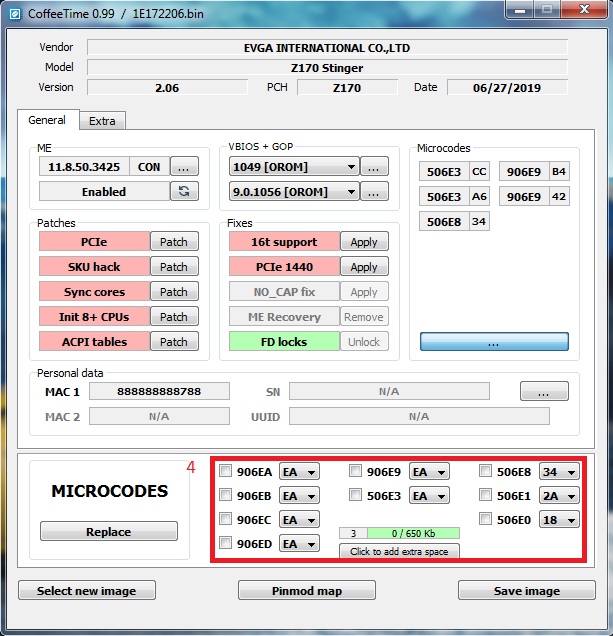Image resolution: width=613 pixels, height=636 pixels.
Task: Click the Date 06/27/2019 field
Action: coord(507,88)
